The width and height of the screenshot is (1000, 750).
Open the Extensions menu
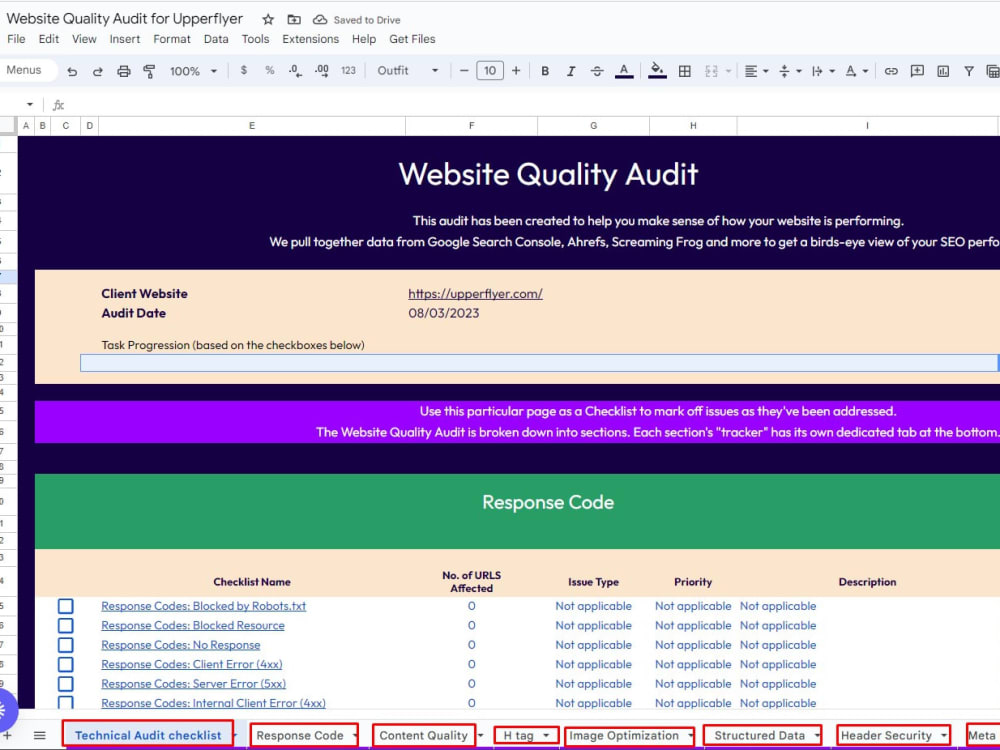point(311,39)
